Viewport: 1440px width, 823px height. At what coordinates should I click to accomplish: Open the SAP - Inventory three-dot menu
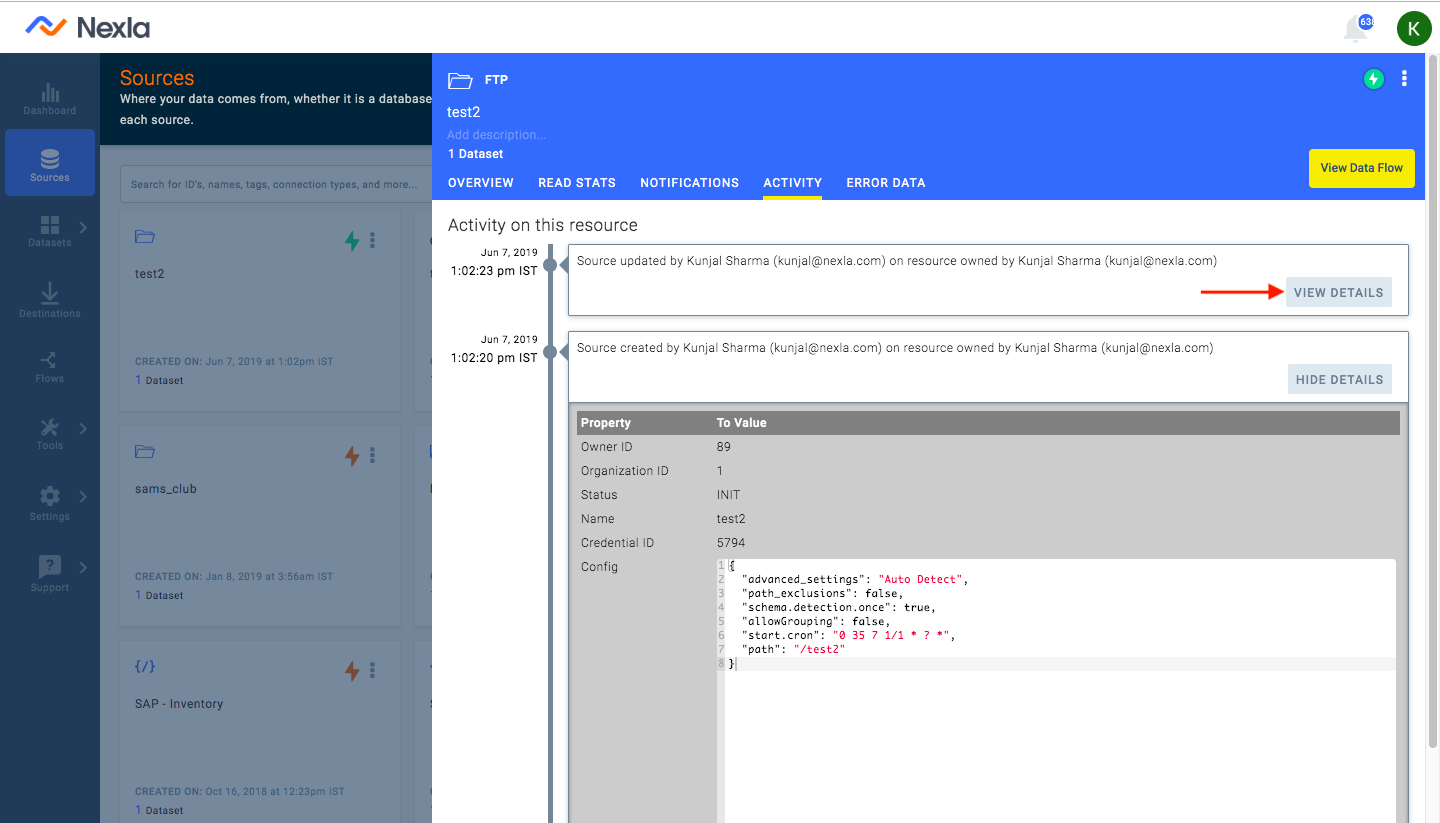pos(373,671)
